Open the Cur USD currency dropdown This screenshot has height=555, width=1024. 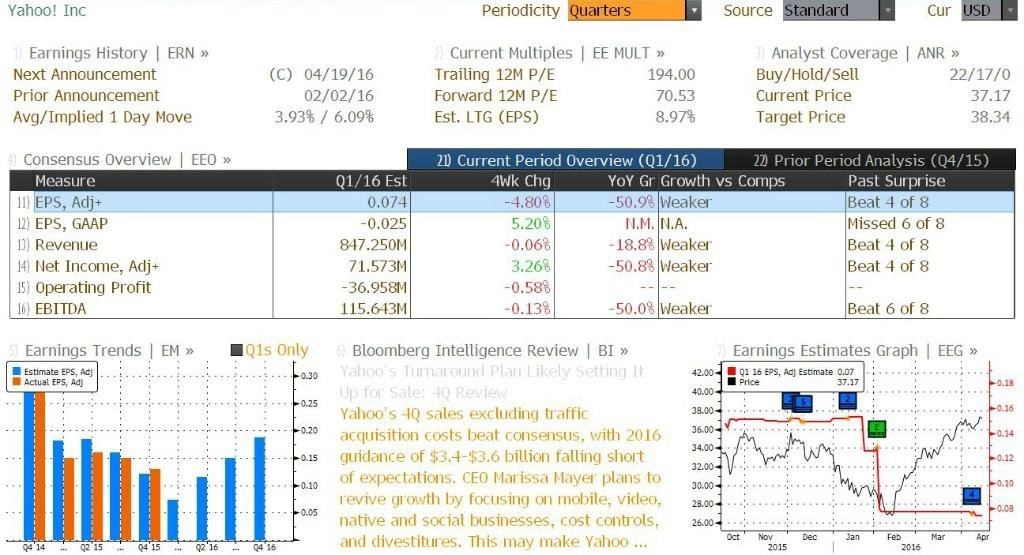click(x=989, y=10)
